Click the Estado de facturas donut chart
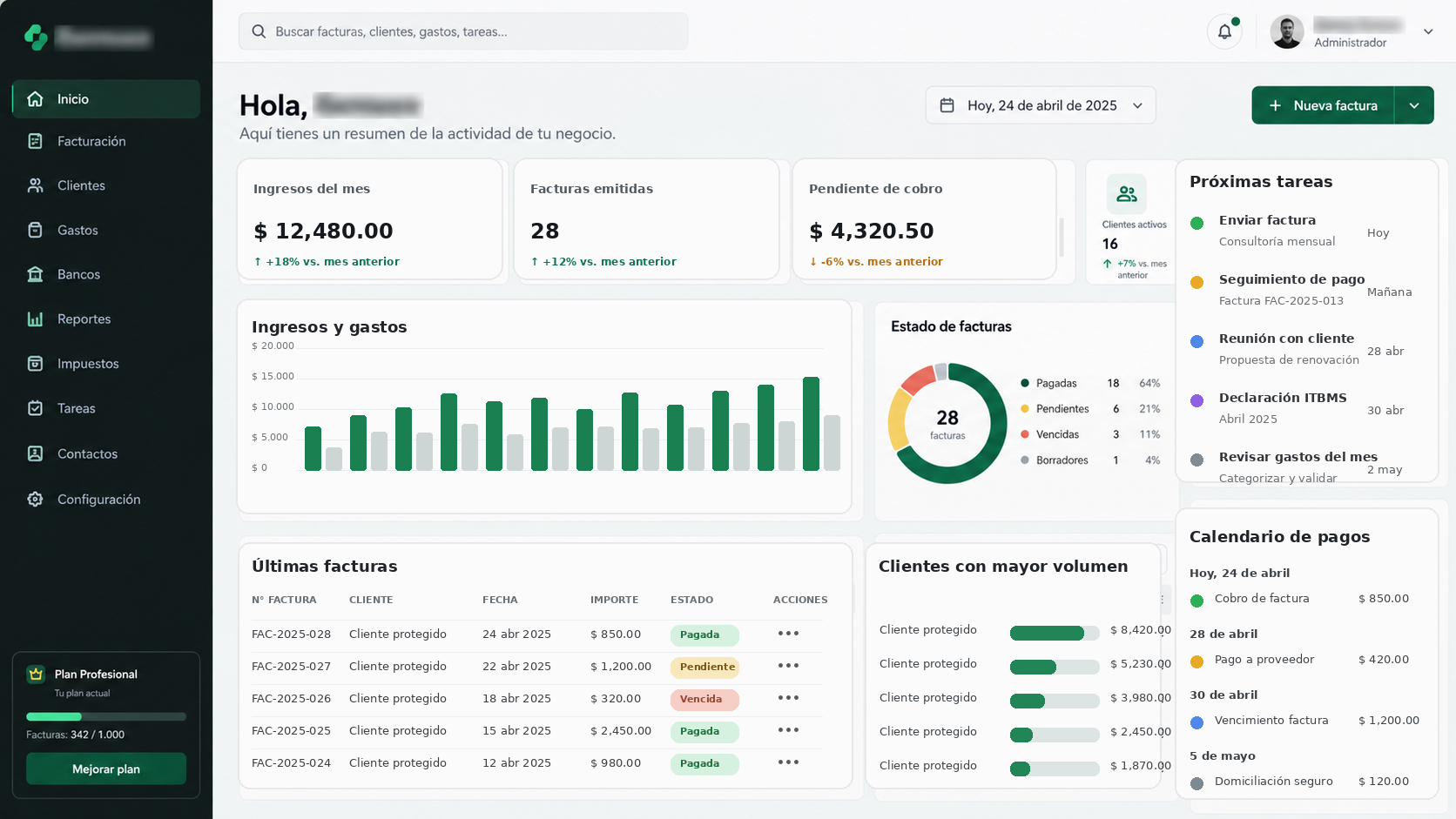Image resolution: width=1456 pixels, height=819 pixels. point(947,423)
